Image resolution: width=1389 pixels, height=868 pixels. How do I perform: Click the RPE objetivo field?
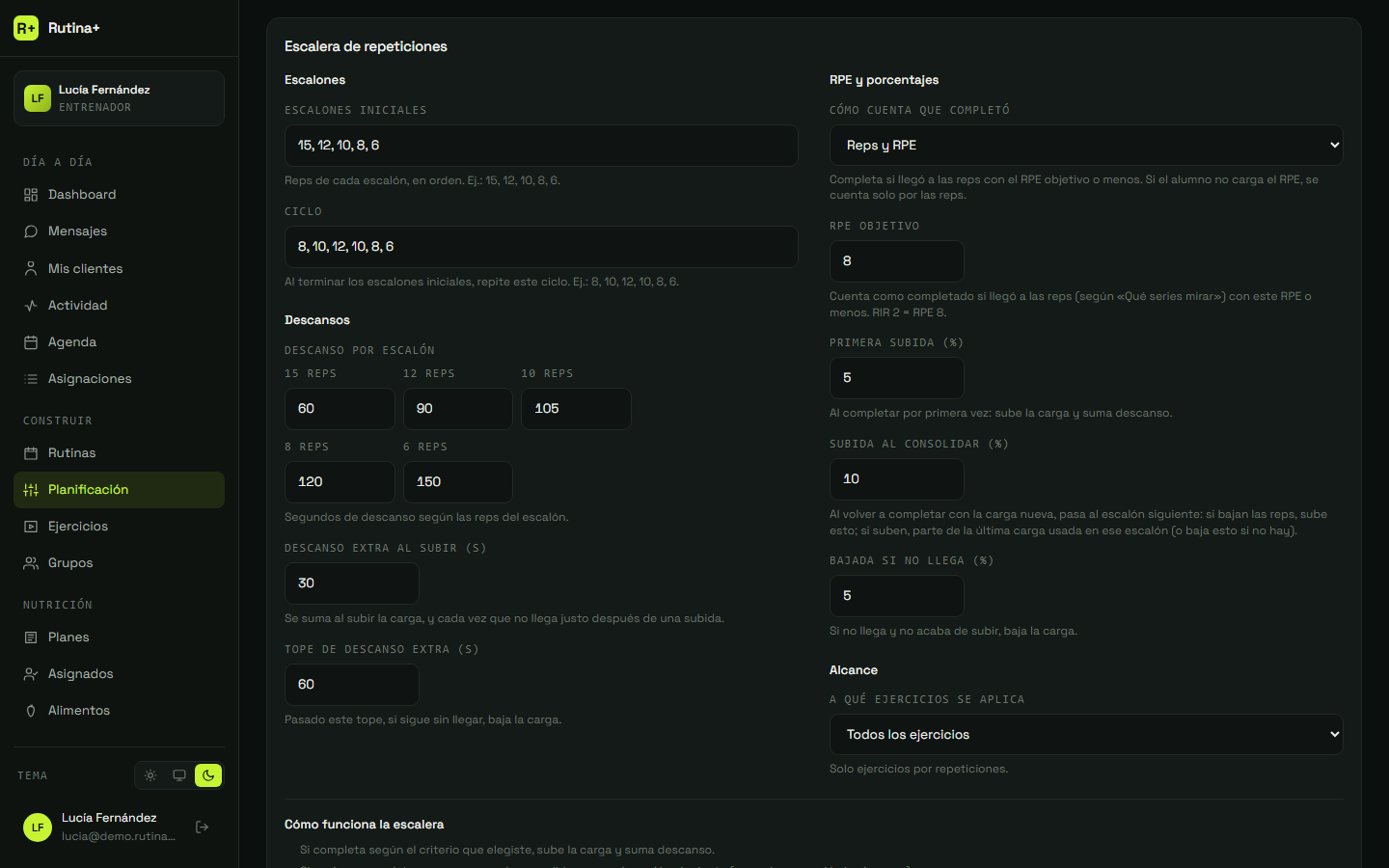[x=897, y=261]
